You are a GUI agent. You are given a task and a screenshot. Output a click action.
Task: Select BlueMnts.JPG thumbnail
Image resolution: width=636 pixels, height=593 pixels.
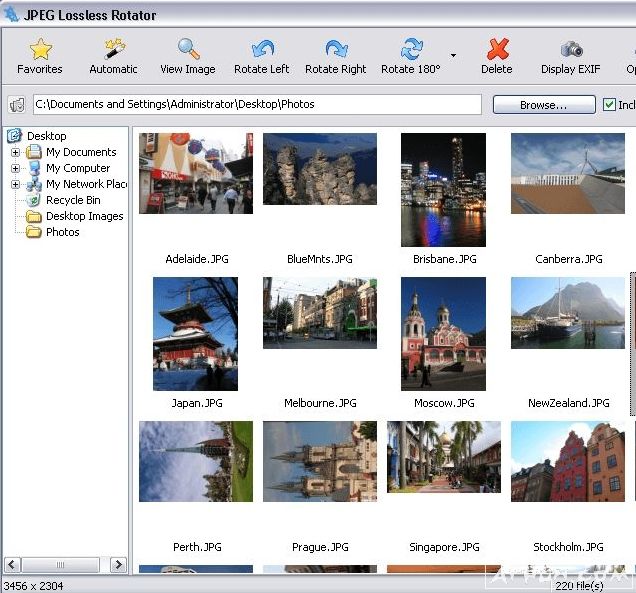pyautogui.click(x=320, y=169)
